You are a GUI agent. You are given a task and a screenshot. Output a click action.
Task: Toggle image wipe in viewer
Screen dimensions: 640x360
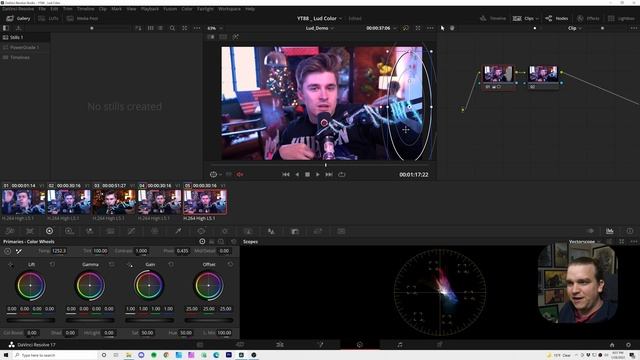211,37
